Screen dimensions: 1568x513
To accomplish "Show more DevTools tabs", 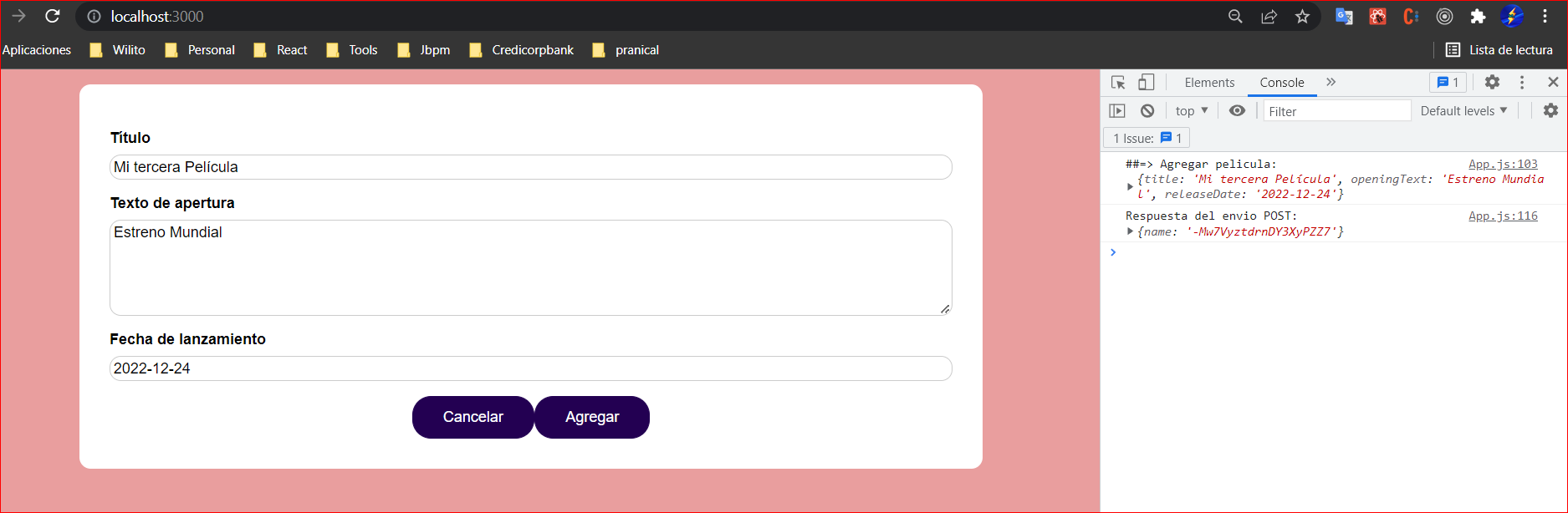I will (1331, 82).
